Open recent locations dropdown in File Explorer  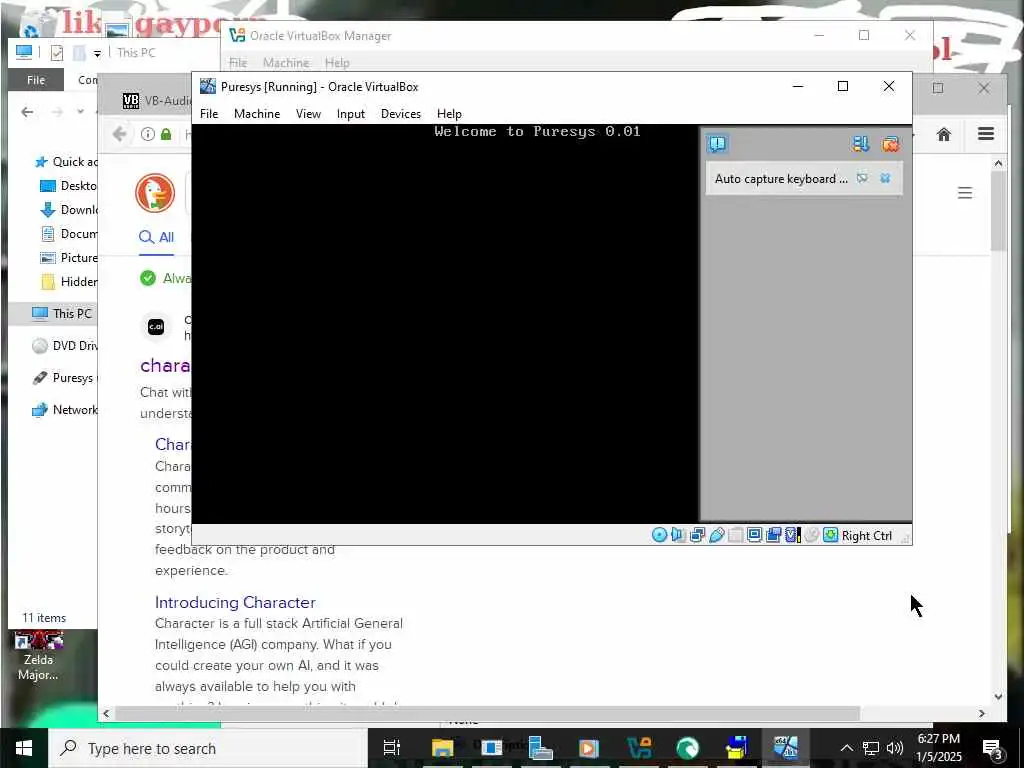tap(80, 112)
